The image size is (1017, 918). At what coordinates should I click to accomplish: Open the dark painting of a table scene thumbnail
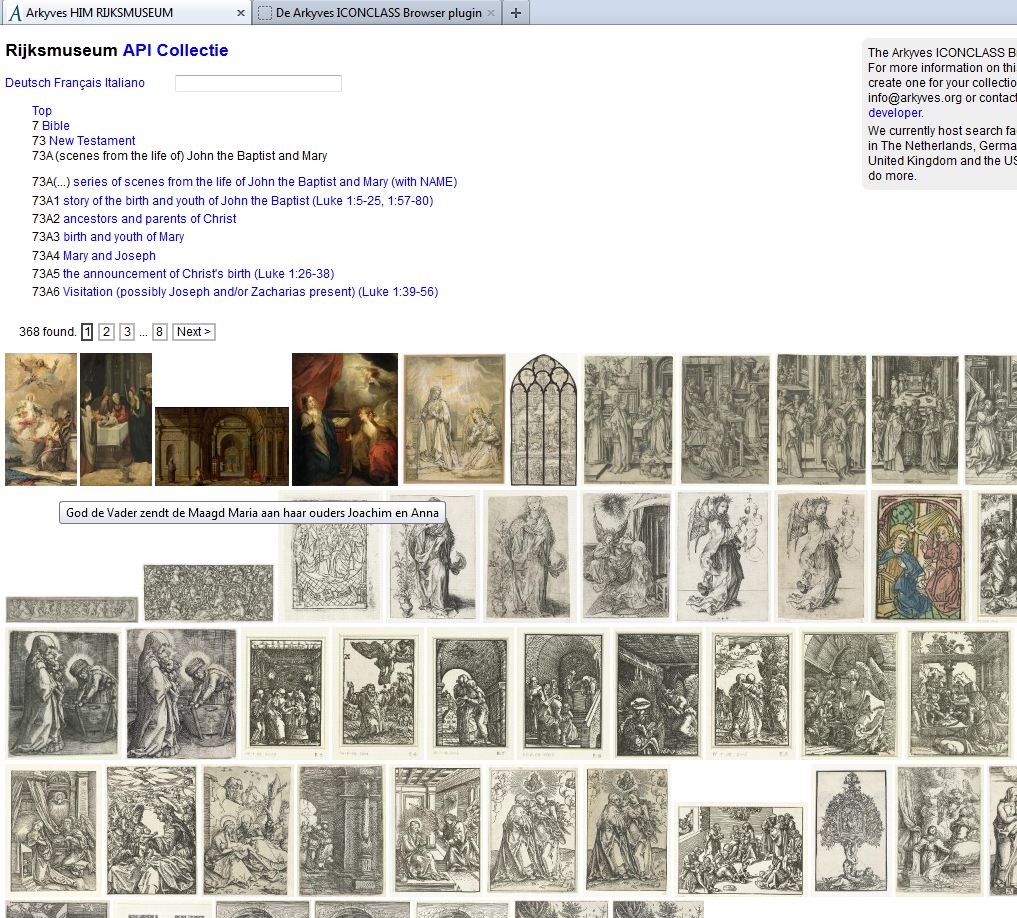[x=116, y=419]
